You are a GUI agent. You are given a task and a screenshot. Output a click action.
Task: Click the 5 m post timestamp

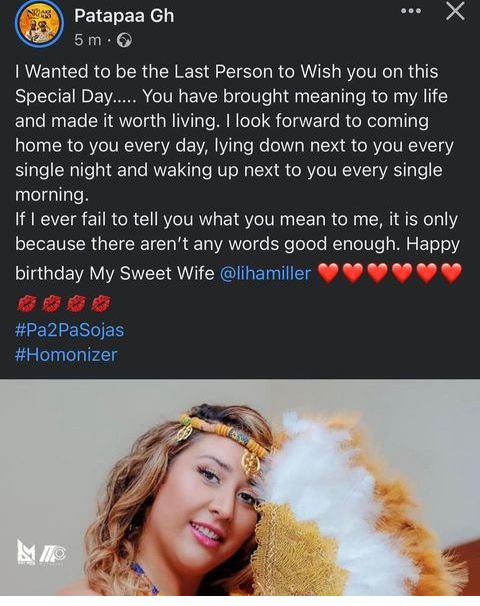coord(88,40)
